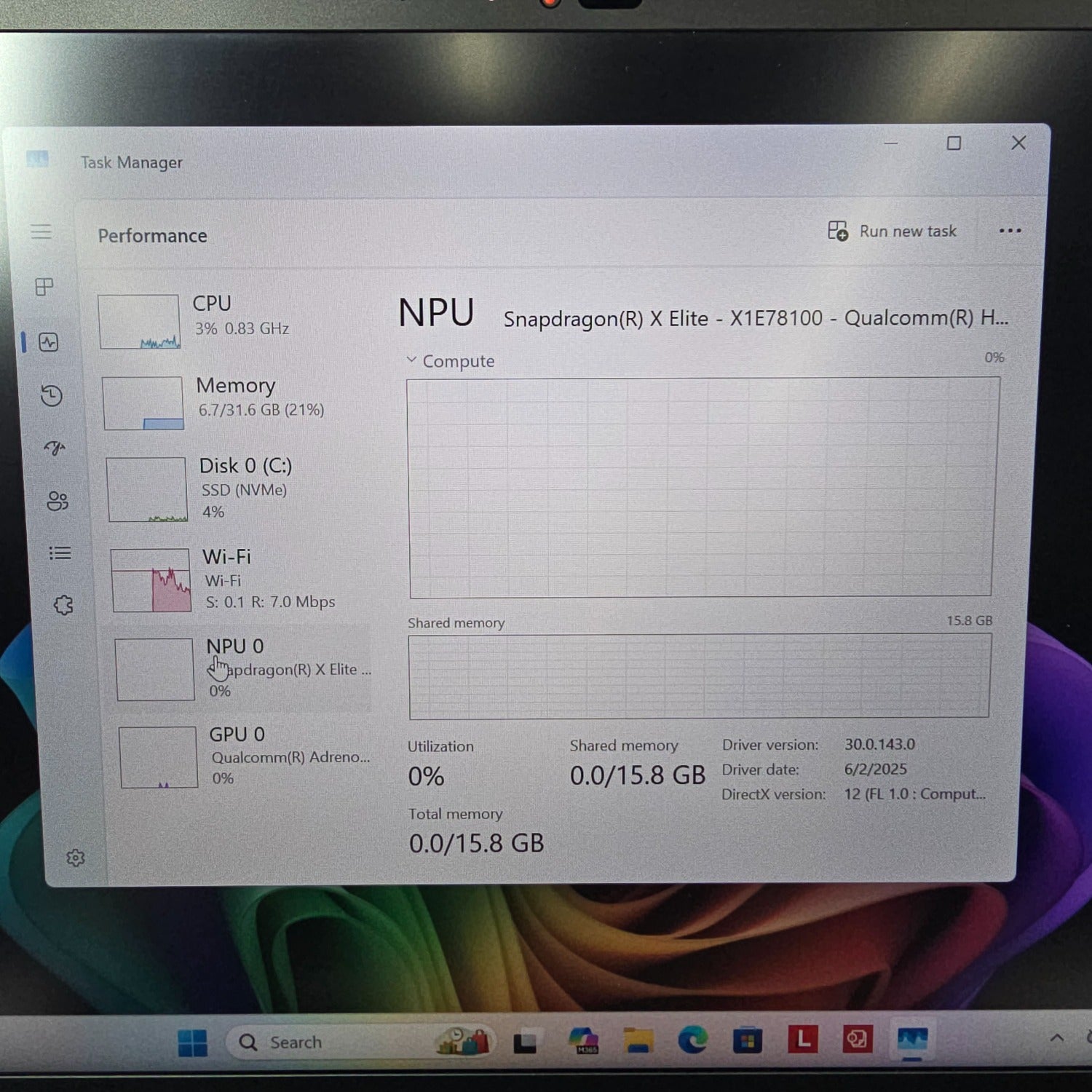The width and height of the screenshot is (1092, 1092).
Task: Click the Run new task button
Action: click(x=893, y=232)
